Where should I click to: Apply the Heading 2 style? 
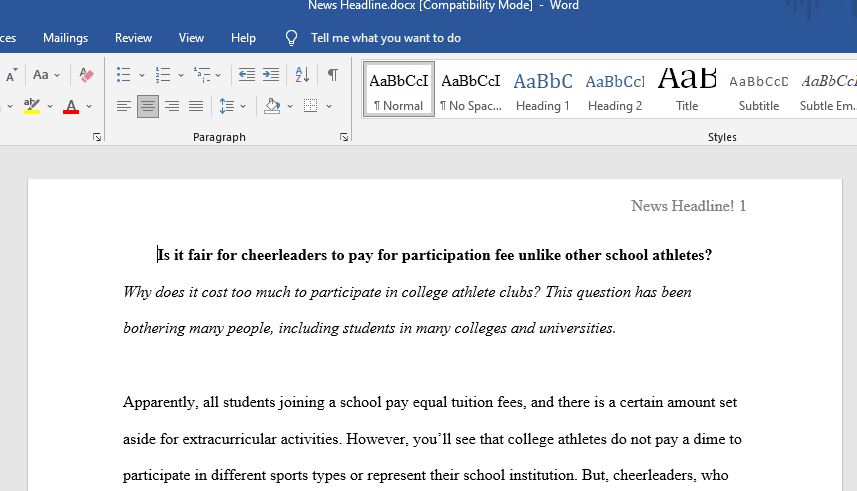click(615, 89)
